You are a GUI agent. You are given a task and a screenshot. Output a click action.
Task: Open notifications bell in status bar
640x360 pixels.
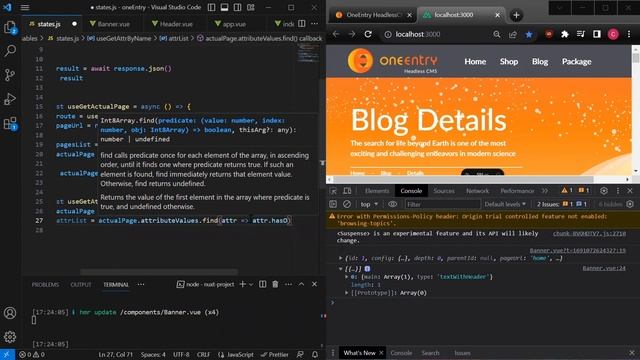[x=315, y=355]
